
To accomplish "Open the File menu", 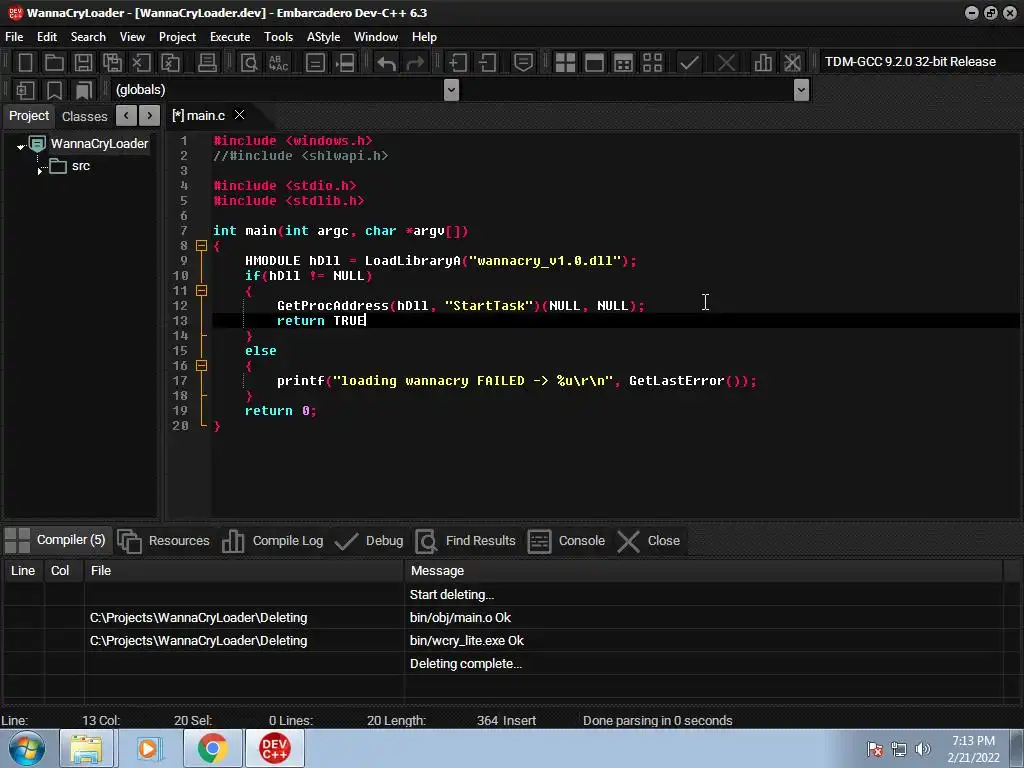I will coord(14,37).
